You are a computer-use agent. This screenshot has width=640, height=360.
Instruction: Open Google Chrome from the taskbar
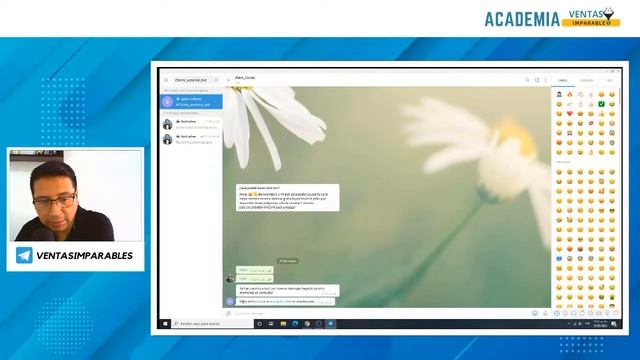tap(307, 324)
